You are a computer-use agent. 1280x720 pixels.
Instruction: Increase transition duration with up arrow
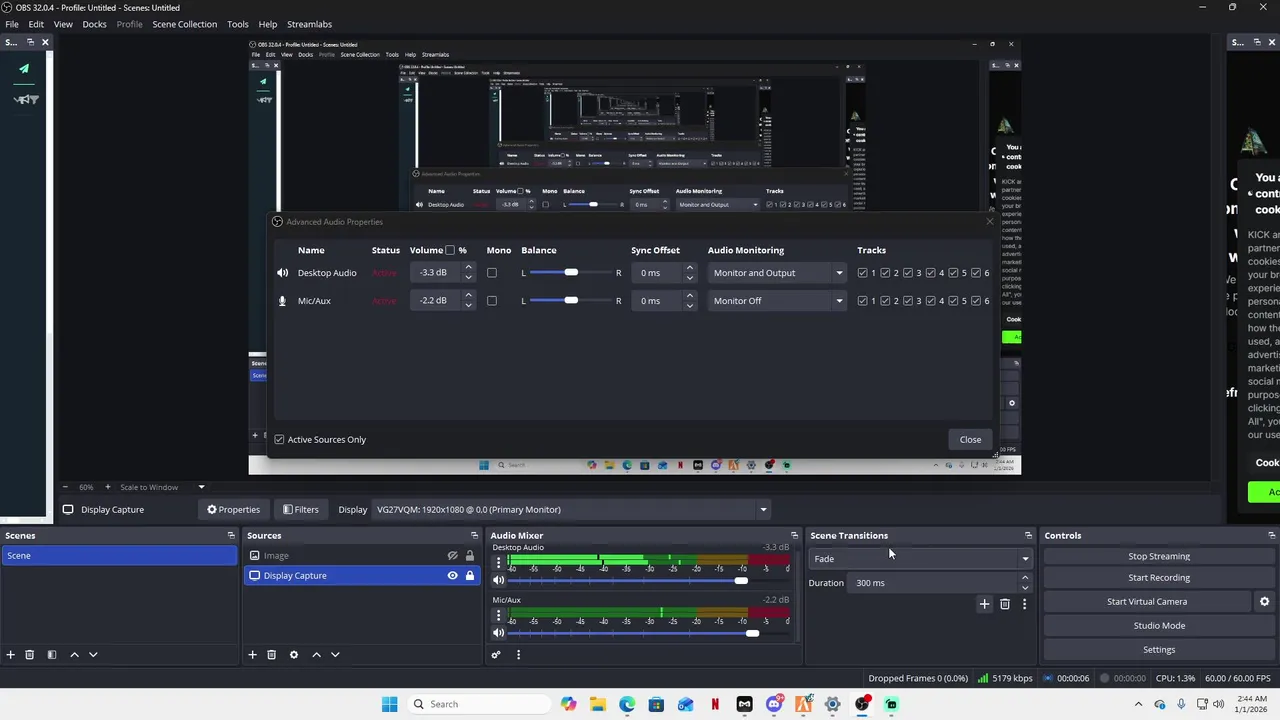(x=1025, y=578)
